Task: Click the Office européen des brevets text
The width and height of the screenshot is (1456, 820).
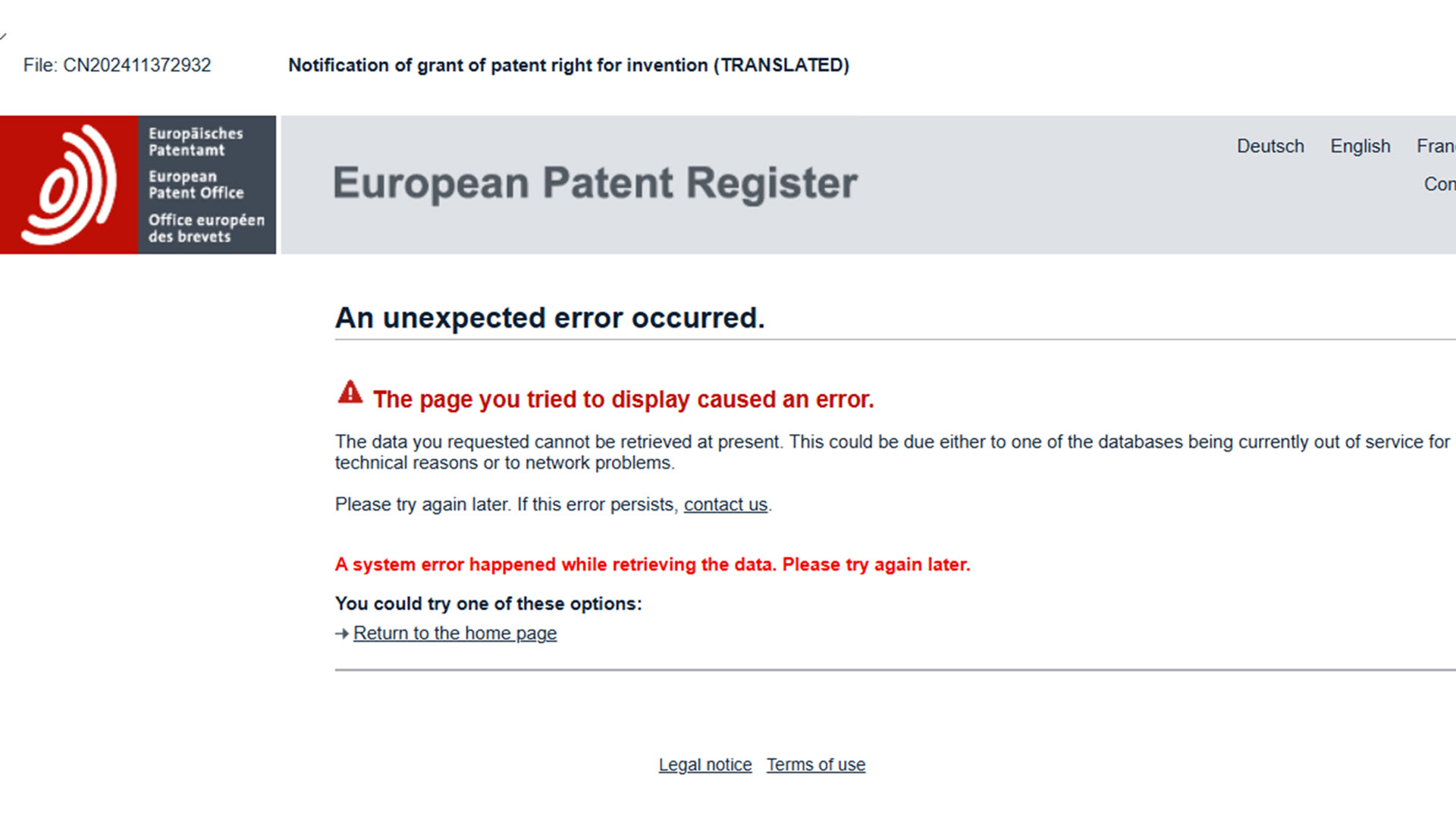Action: click(x=206, y=228)
